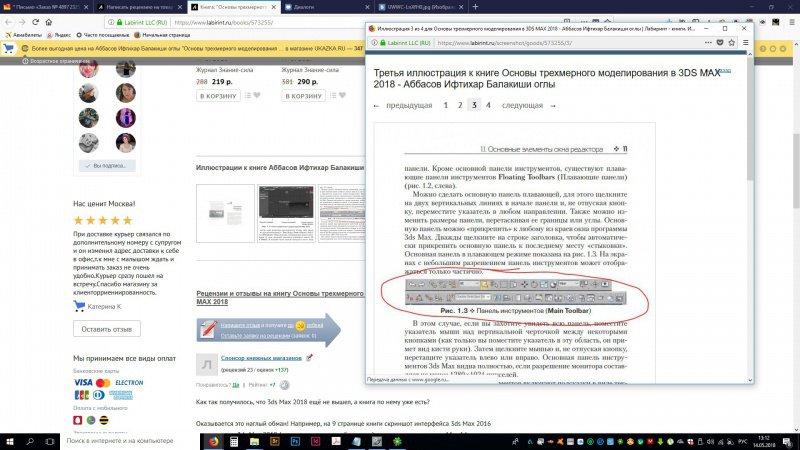Open illustration page 4
This screenshot has width=800, height=450.
coord(488,105)
